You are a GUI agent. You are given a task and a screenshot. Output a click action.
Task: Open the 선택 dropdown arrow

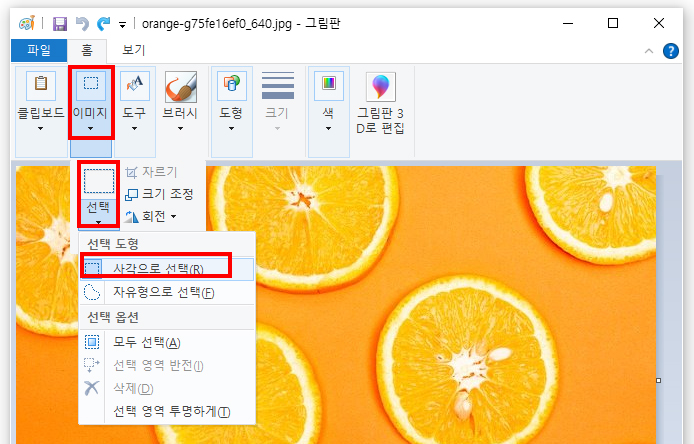click(x=99, y=222)
